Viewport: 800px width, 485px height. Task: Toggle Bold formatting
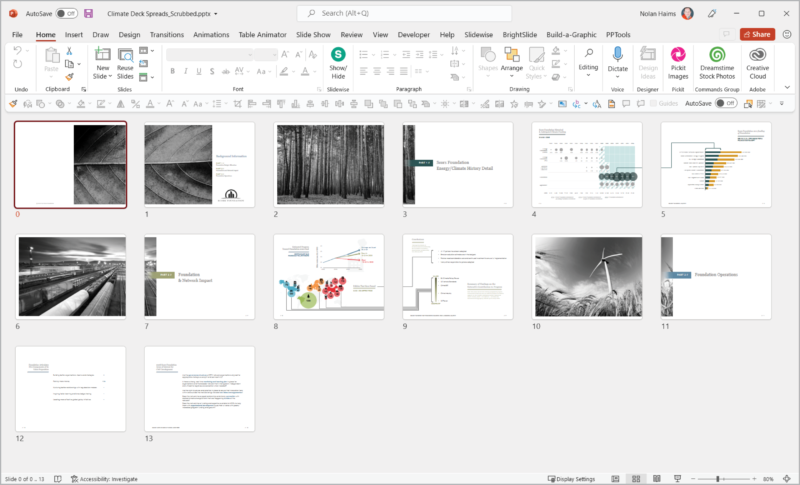pyautogui.click(x=172, y=71)
